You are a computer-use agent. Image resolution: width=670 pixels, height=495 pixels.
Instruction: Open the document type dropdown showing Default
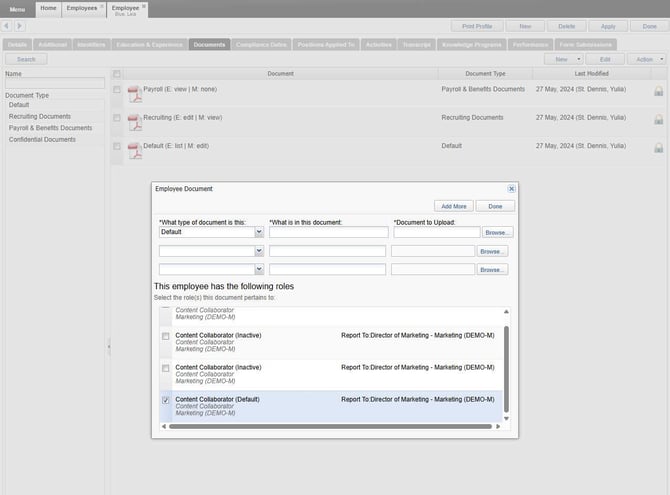tap(259, 232)
